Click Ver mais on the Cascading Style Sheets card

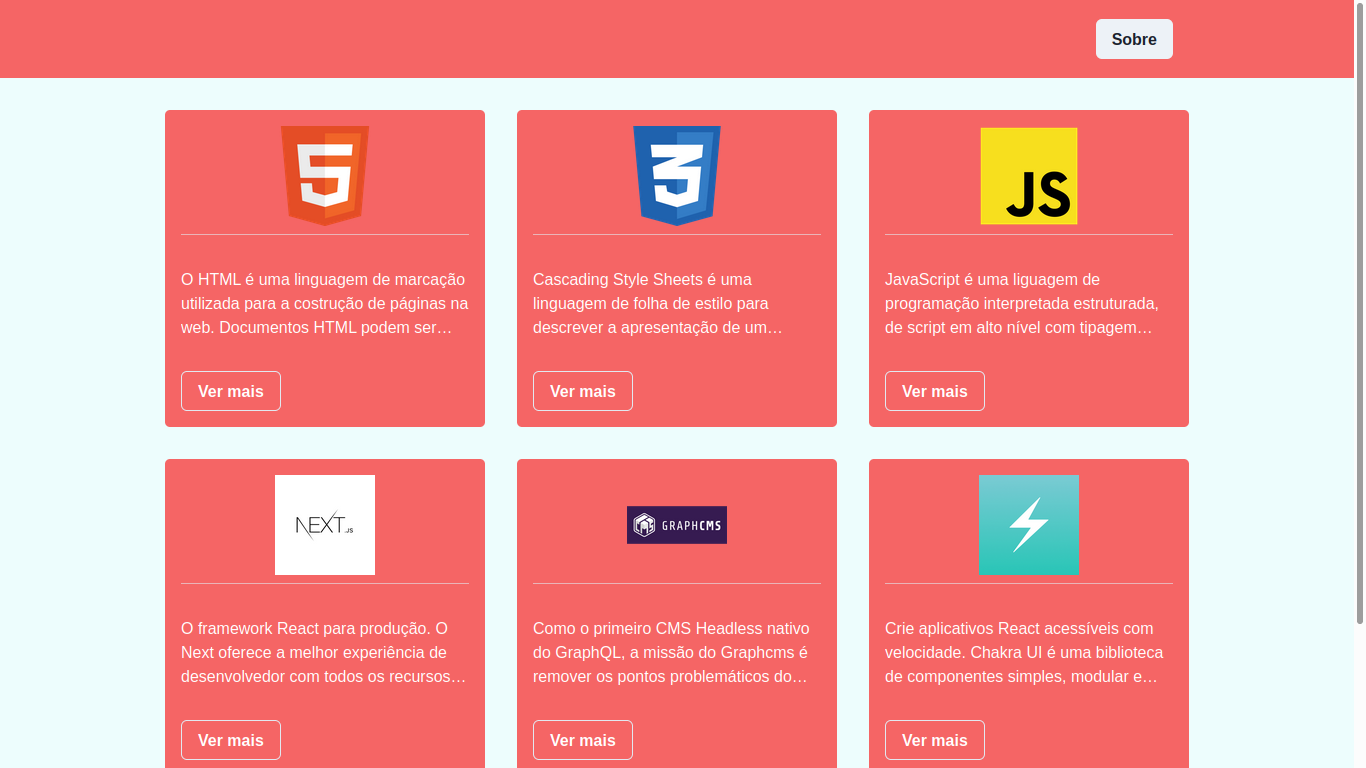coord(583,391)
